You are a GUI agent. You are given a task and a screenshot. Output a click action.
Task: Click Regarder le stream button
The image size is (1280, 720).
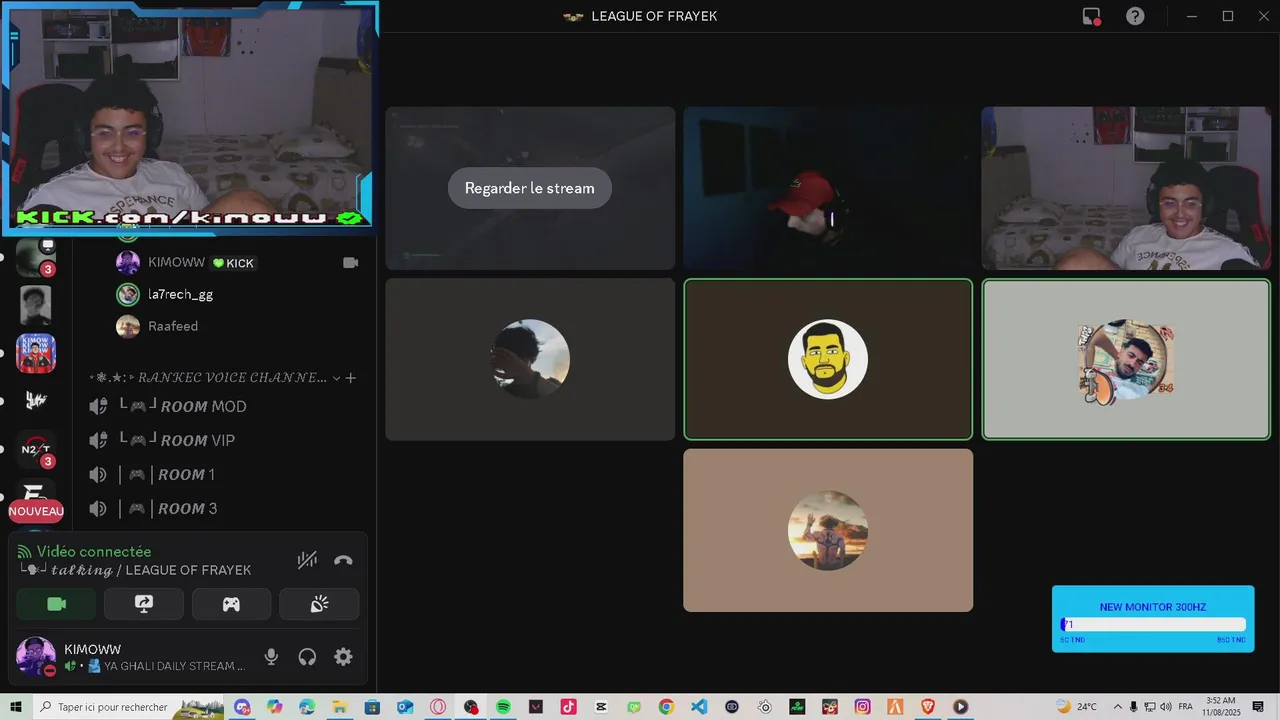529,188
